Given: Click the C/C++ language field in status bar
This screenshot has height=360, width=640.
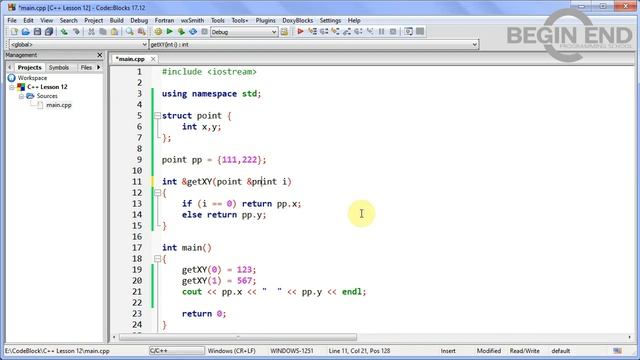Looking at the screenshot, I should tap(176, 351).
